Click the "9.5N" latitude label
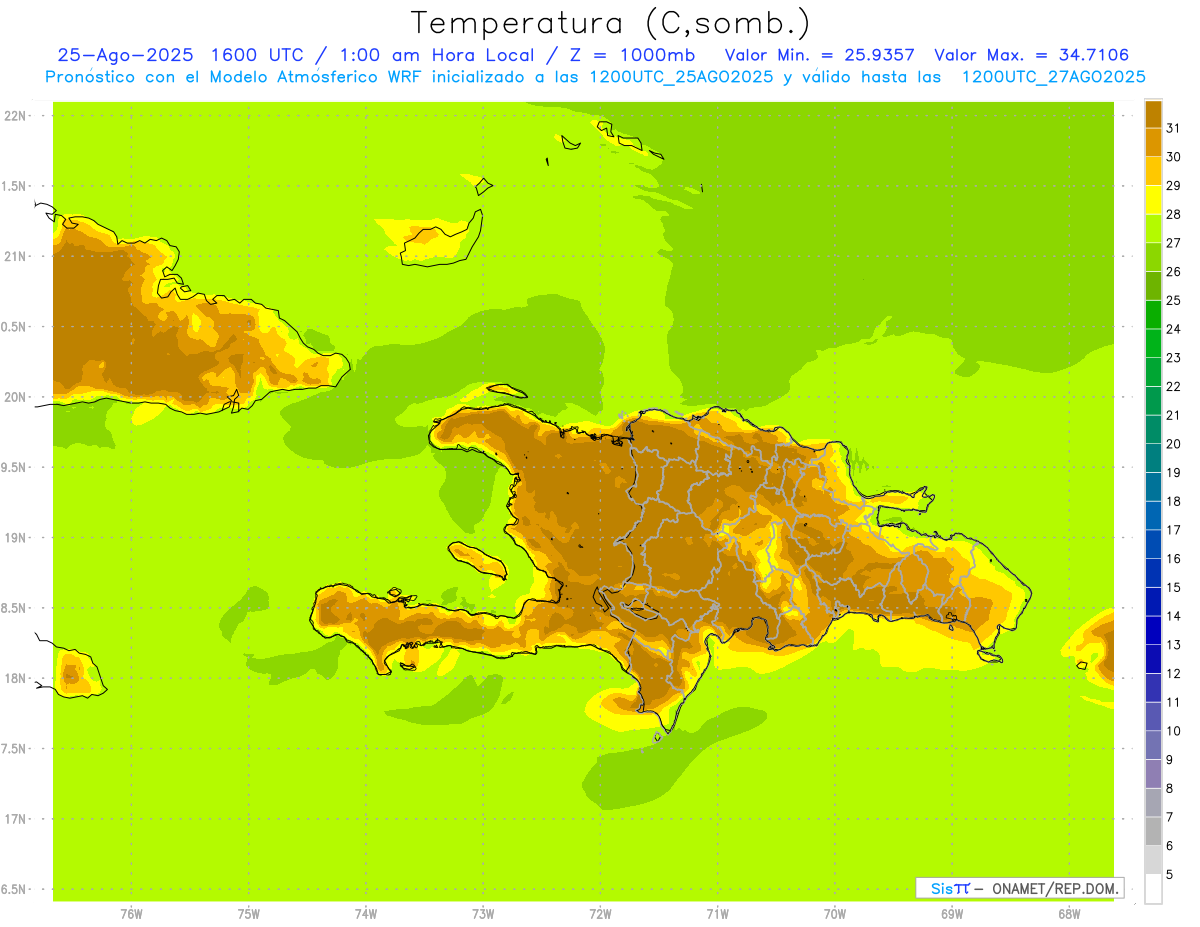The image size is (1200, 927). coord(15,467)
